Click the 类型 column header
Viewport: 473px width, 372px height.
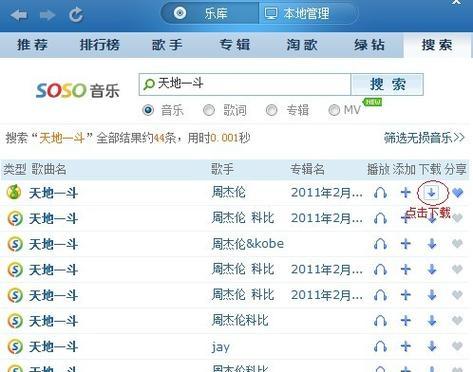(15, 169)
